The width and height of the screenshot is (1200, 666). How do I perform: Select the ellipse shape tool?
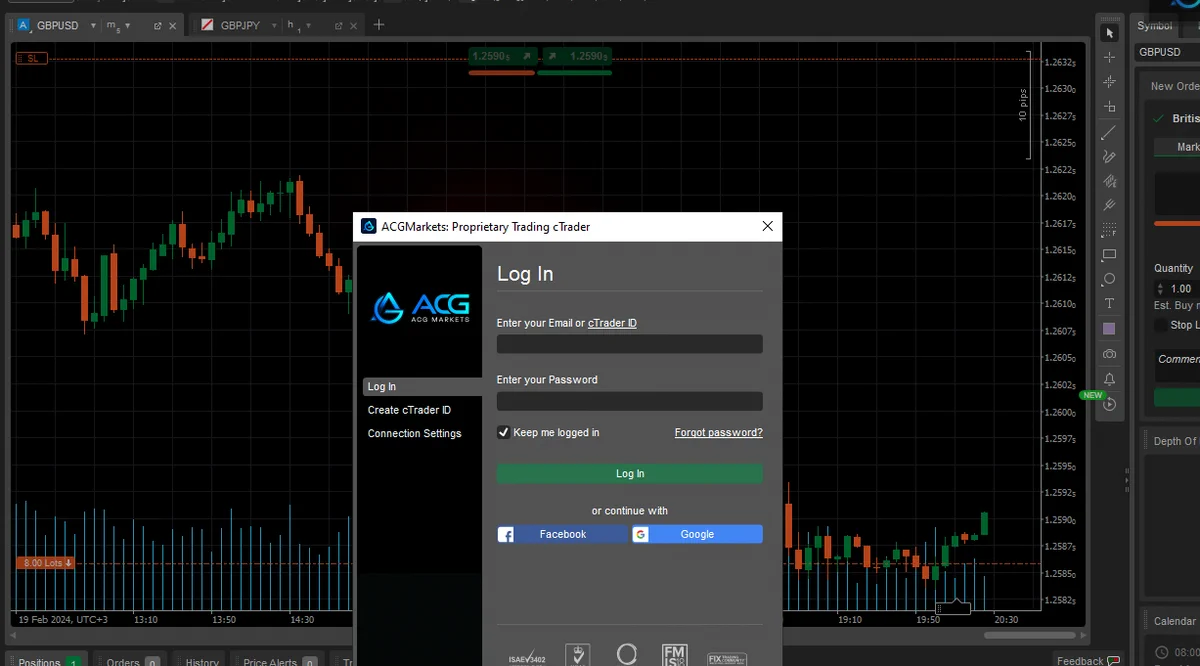coord(1109,279)
